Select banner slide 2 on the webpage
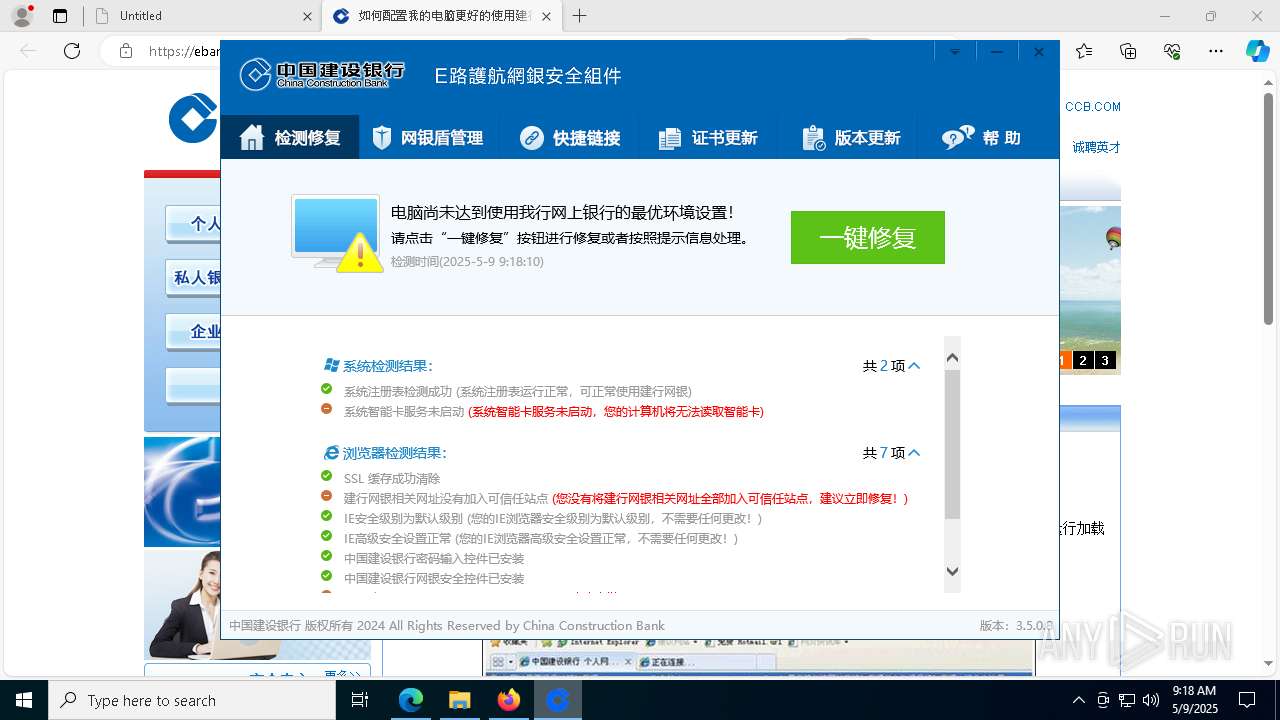1280x720 pixels. [1083, 361]
